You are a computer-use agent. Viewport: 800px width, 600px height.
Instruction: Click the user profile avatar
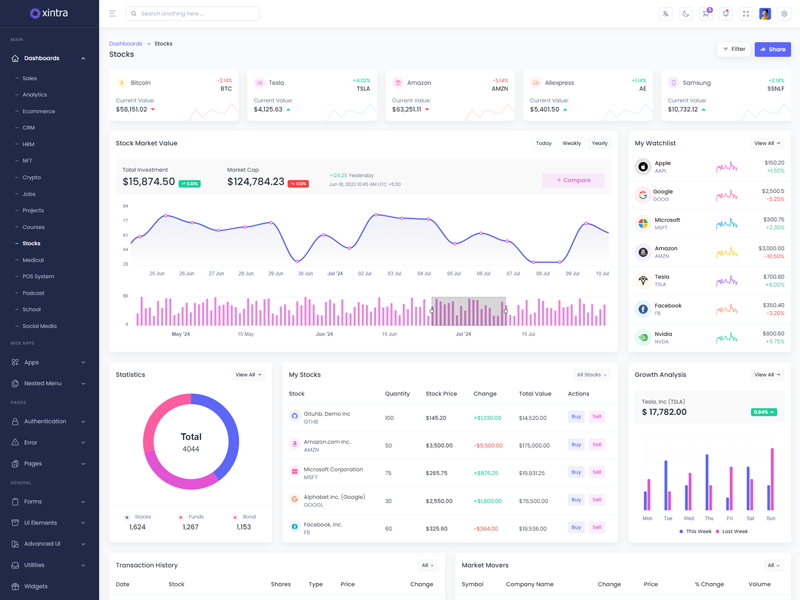coord(765,14)
